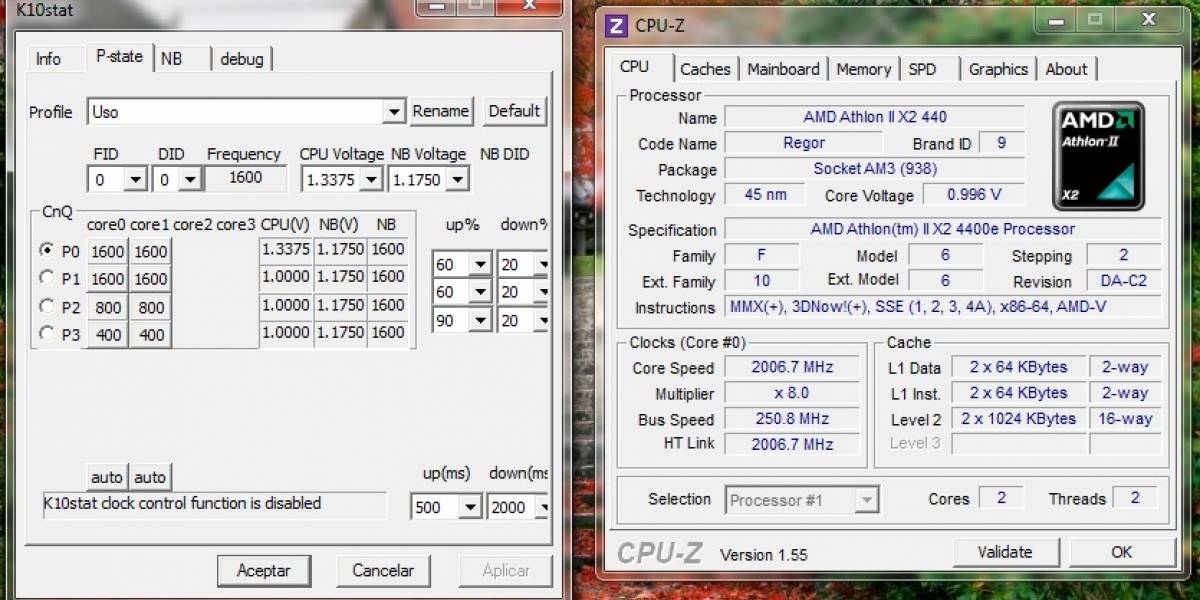Click the Package value Socket AM3 (938)

click(875, 169)
